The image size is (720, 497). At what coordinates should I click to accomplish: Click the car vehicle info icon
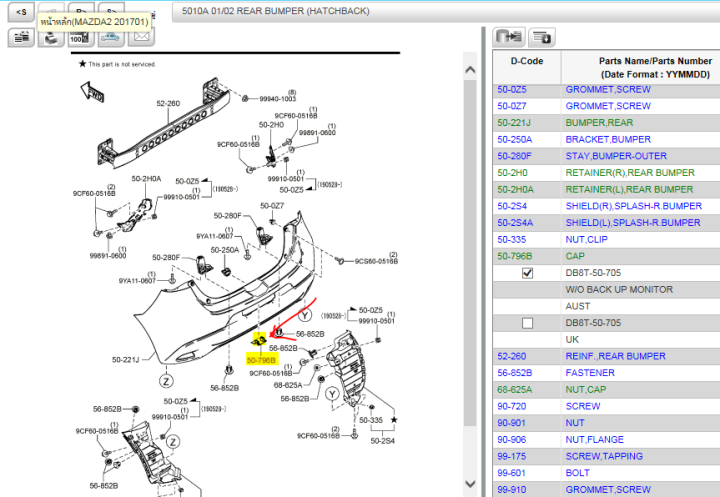click(111, 38)
